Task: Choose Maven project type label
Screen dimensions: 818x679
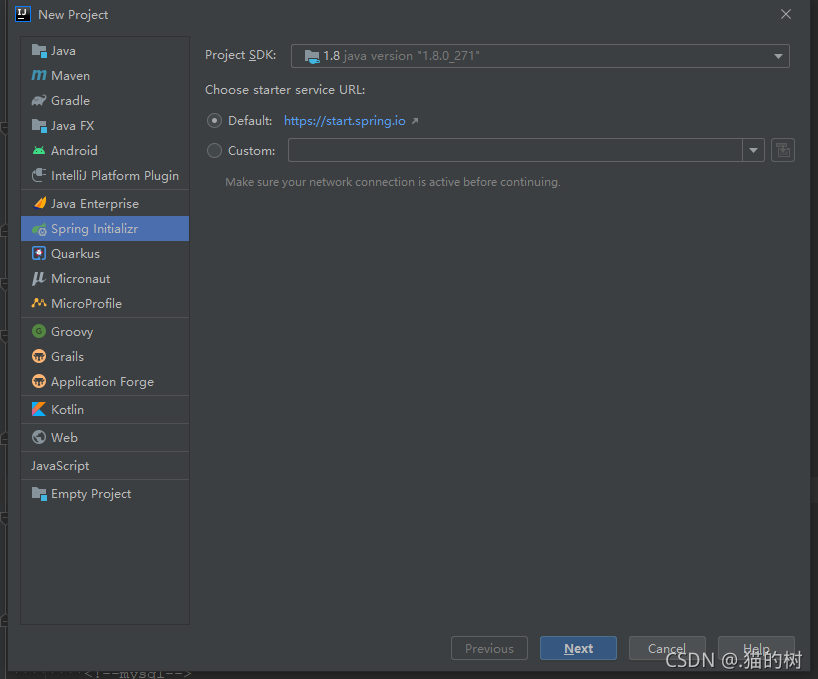Action: (x=70, y=76)
